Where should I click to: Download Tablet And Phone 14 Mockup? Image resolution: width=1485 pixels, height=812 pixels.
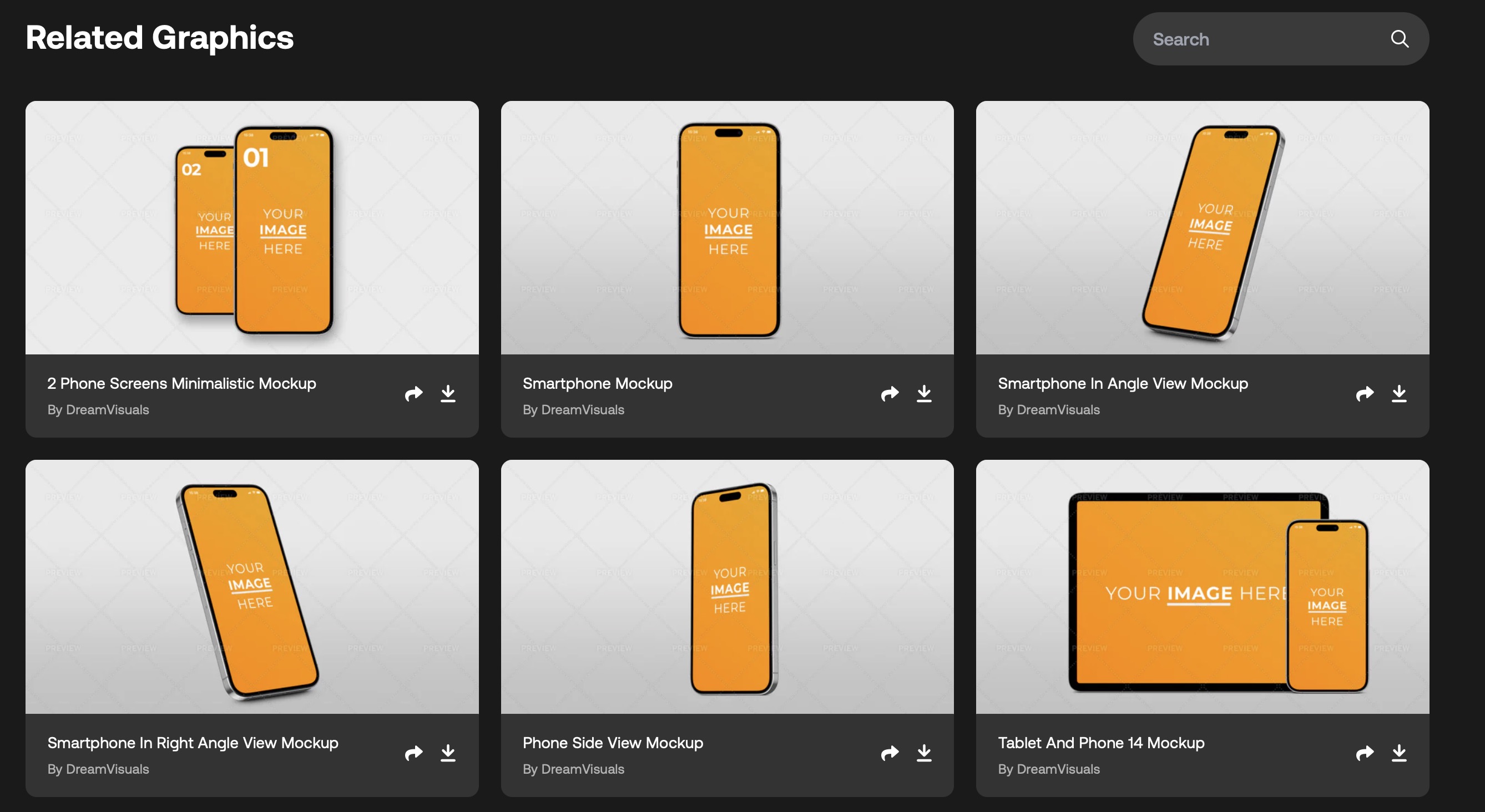click(1398, 753)
